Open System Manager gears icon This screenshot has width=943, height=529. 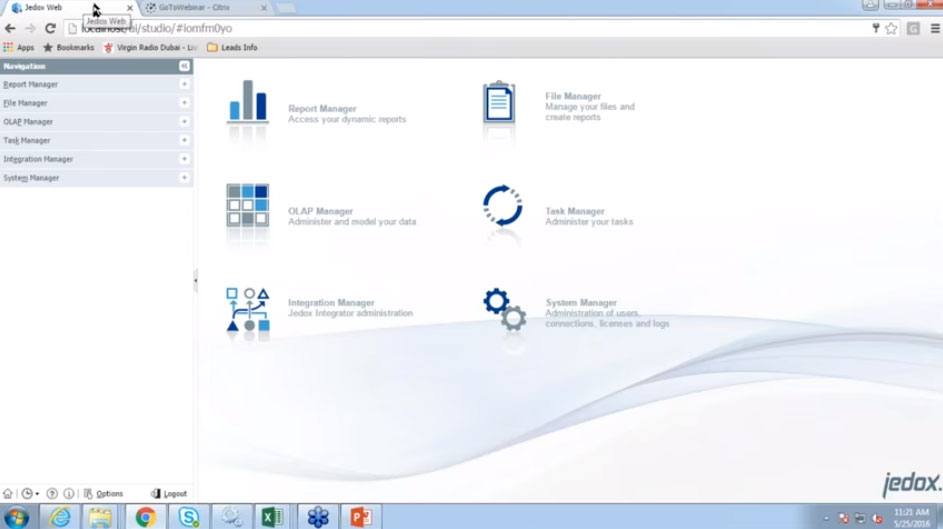[504, 309]
